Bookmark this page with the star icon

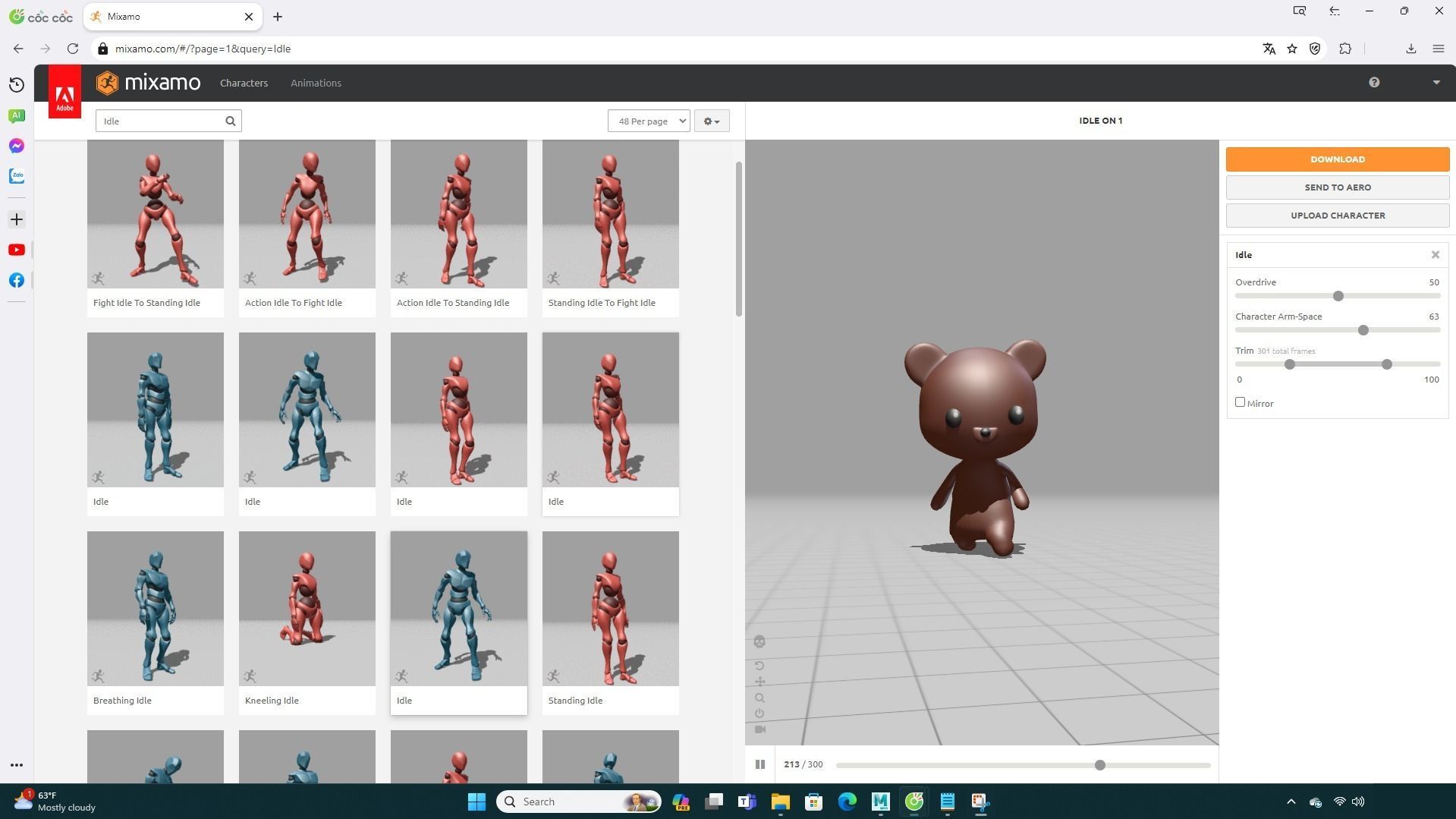click(1292, 49)
